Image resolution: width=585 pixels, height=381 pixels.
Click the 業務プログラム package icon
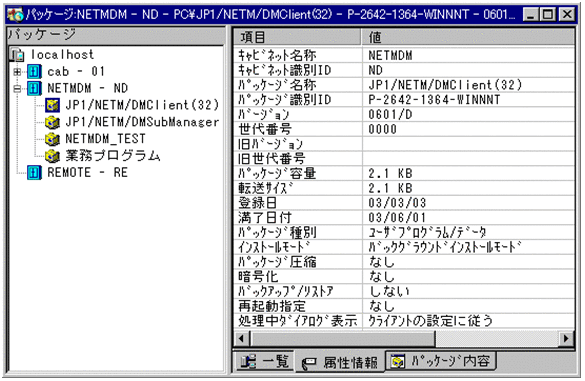pyautogui.click(x=52, y=156)
